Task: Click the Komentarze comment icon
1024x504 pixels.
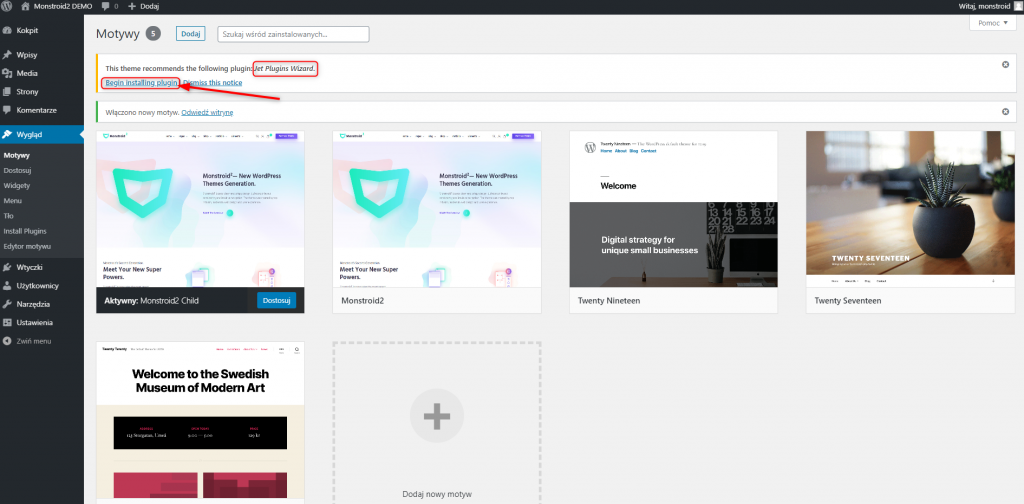Action: [x=7, y=110]
